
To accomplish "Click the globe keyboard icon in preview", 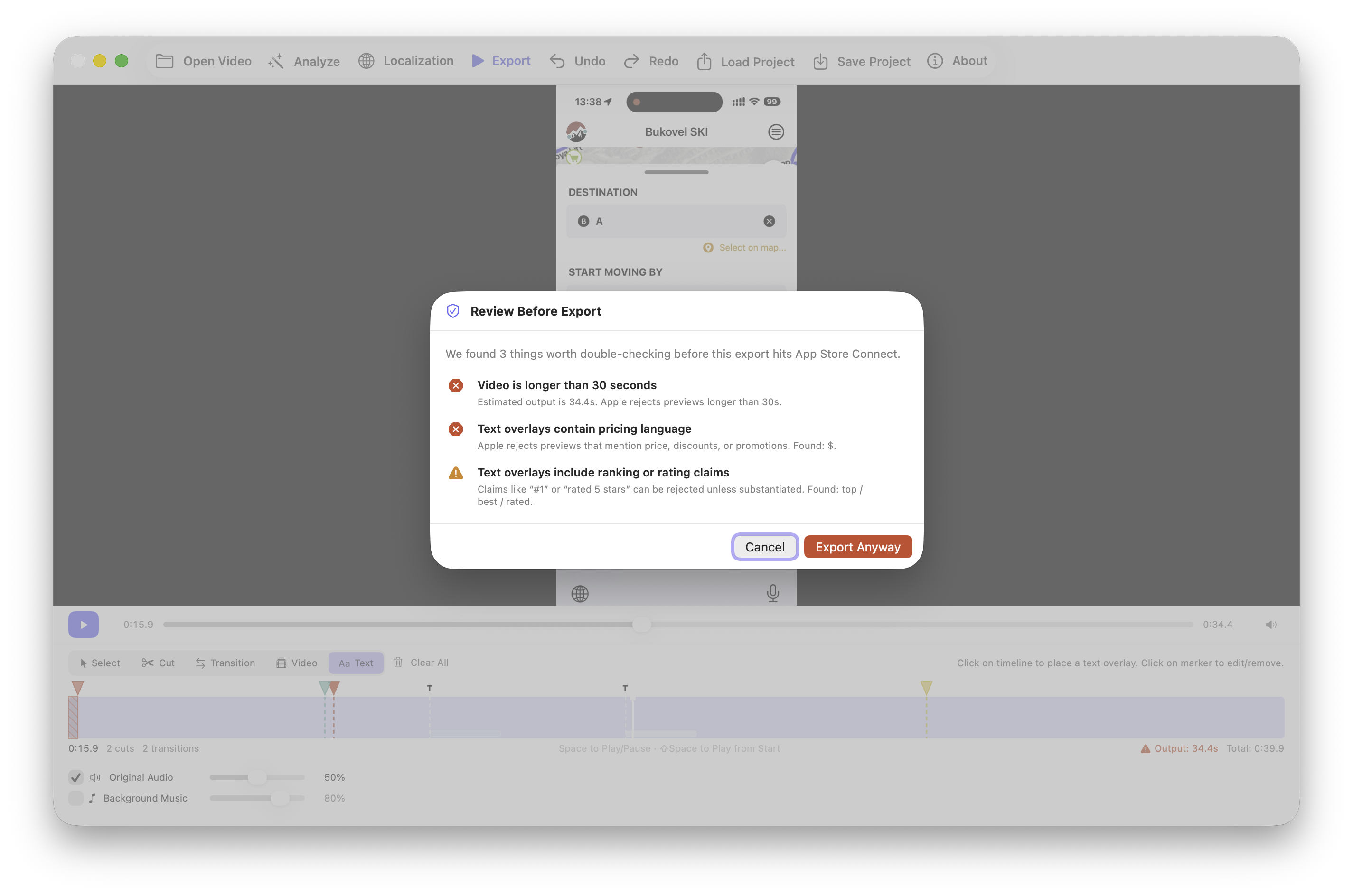I will point(580,594).
